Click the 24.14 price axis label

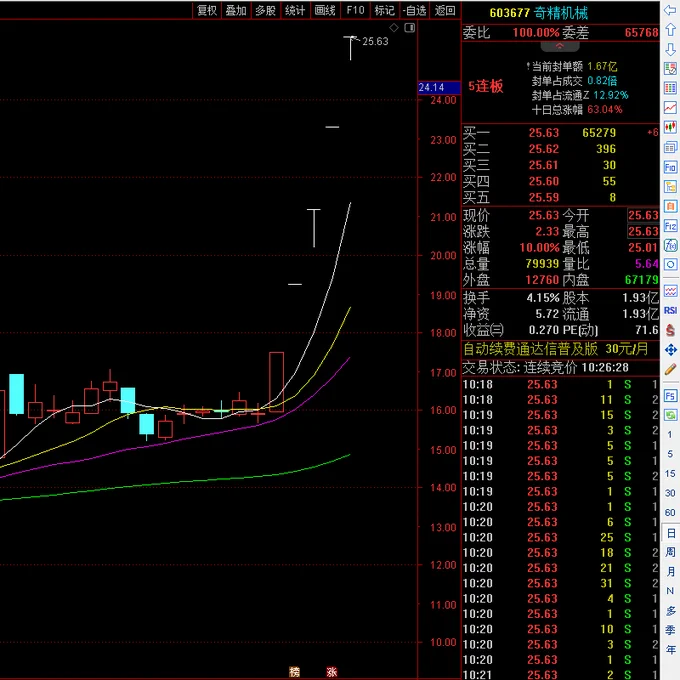tap(439, 87)
